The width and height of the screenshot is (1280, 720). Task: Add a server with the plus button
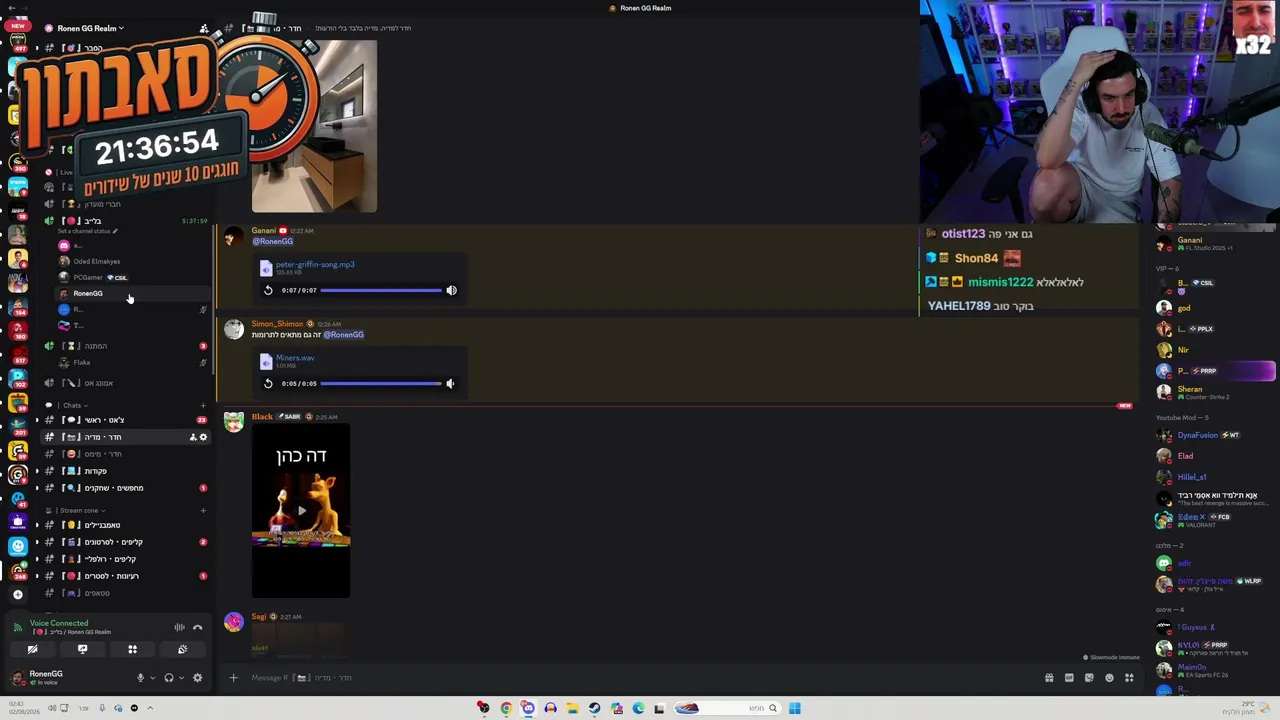[x=17, y=594]
